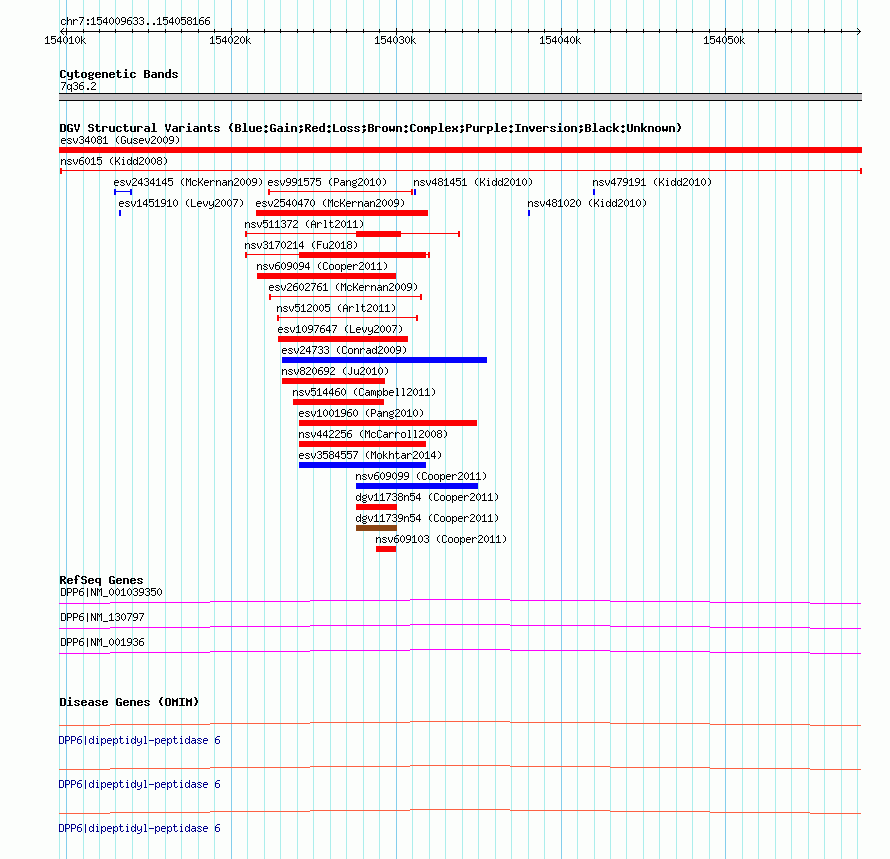Select the blue nsv609099 gain bar
The height and width of the screenshot is (859, 890).
pos(417,486)
